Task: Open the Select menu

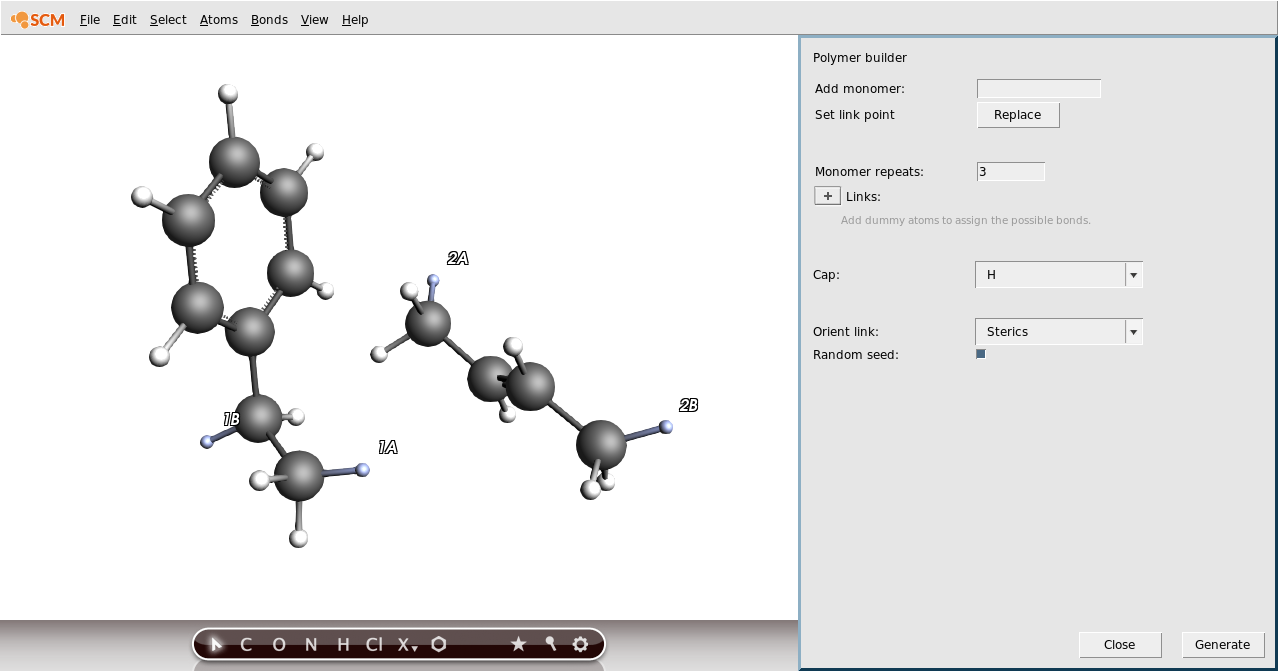Action: [x=167, y=19]
